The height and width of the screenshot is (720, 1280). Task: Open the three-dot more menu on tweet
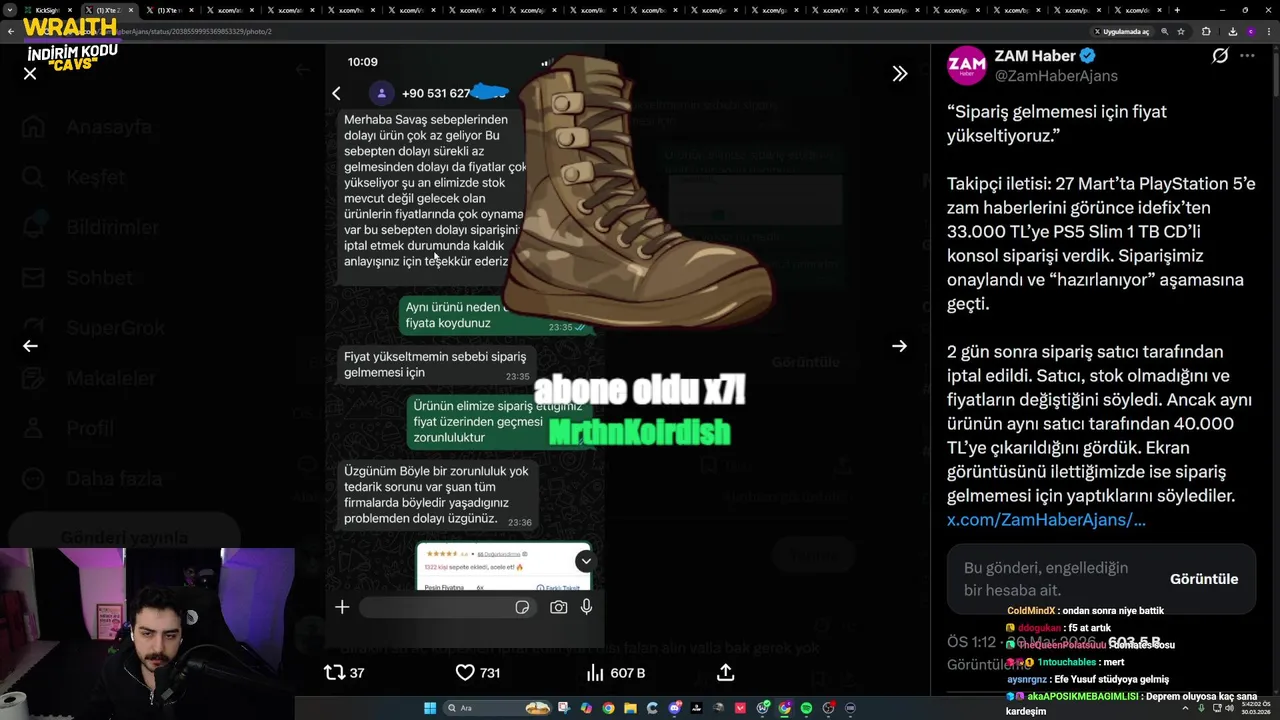click(1247, 56)
